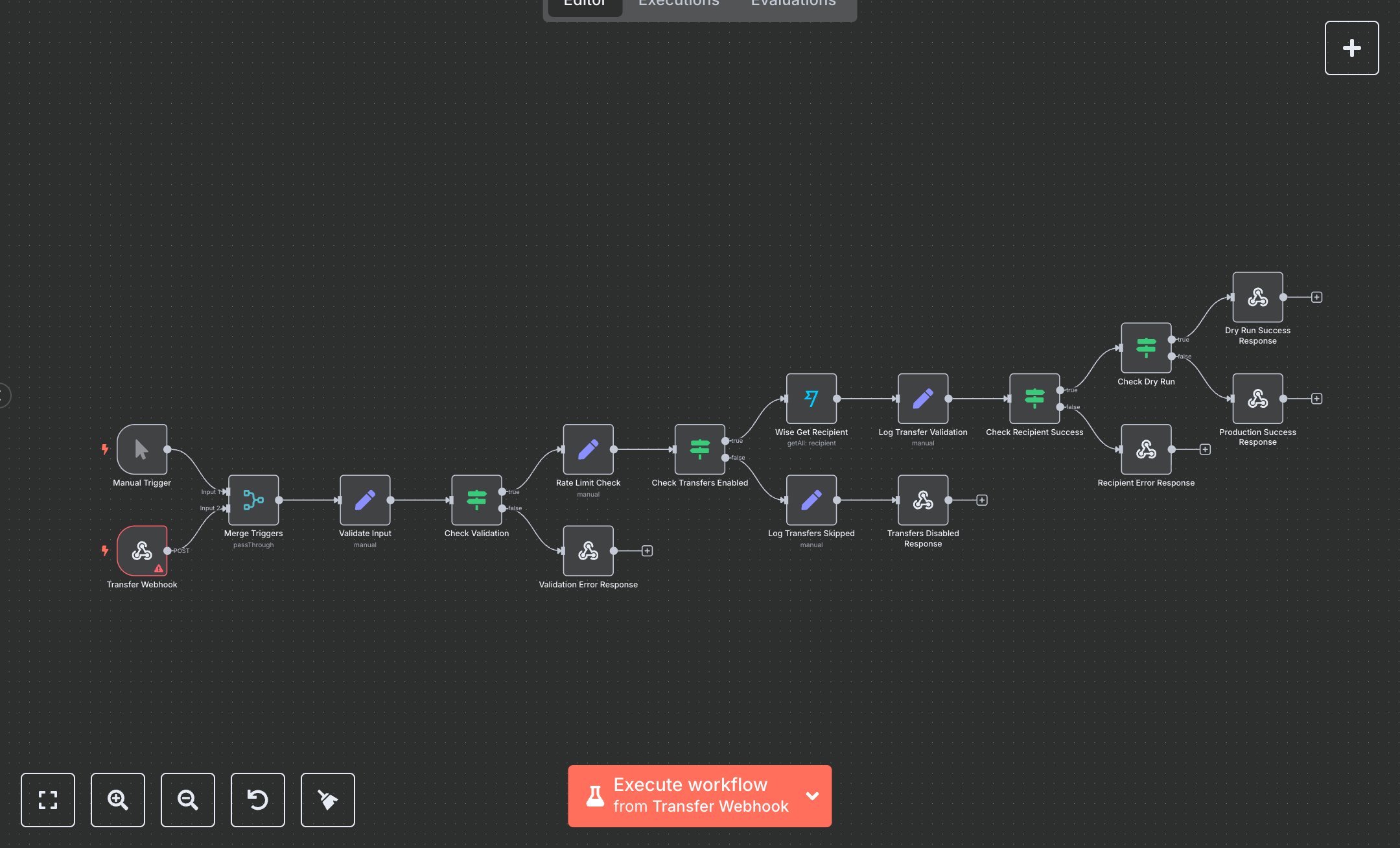The height and width of the screenshot is (848, 1400).
Task: Select the Merge Triggers node
Action: [x=253, y=500]
